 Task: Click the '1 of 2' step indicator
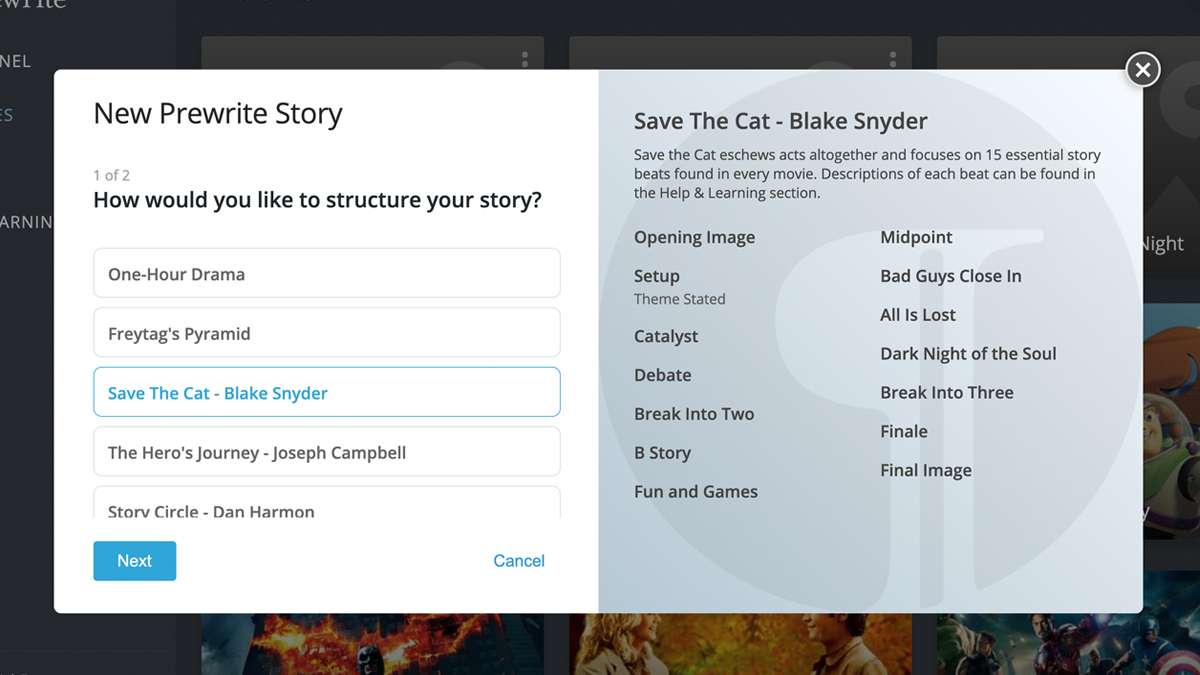click(112, 175)
